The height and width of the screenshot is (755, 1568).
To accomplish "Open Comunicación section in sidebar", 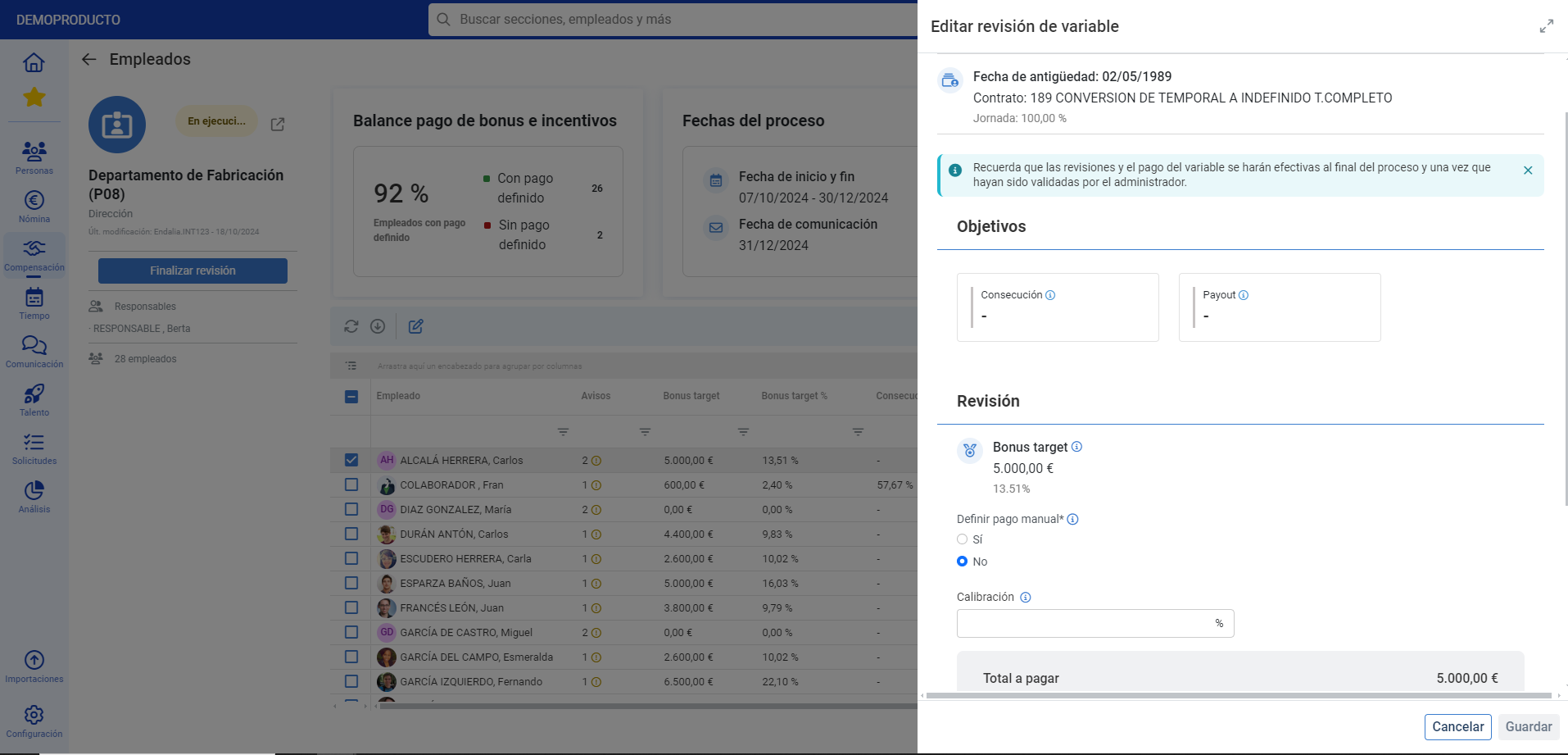I will [x=34, y=352].
